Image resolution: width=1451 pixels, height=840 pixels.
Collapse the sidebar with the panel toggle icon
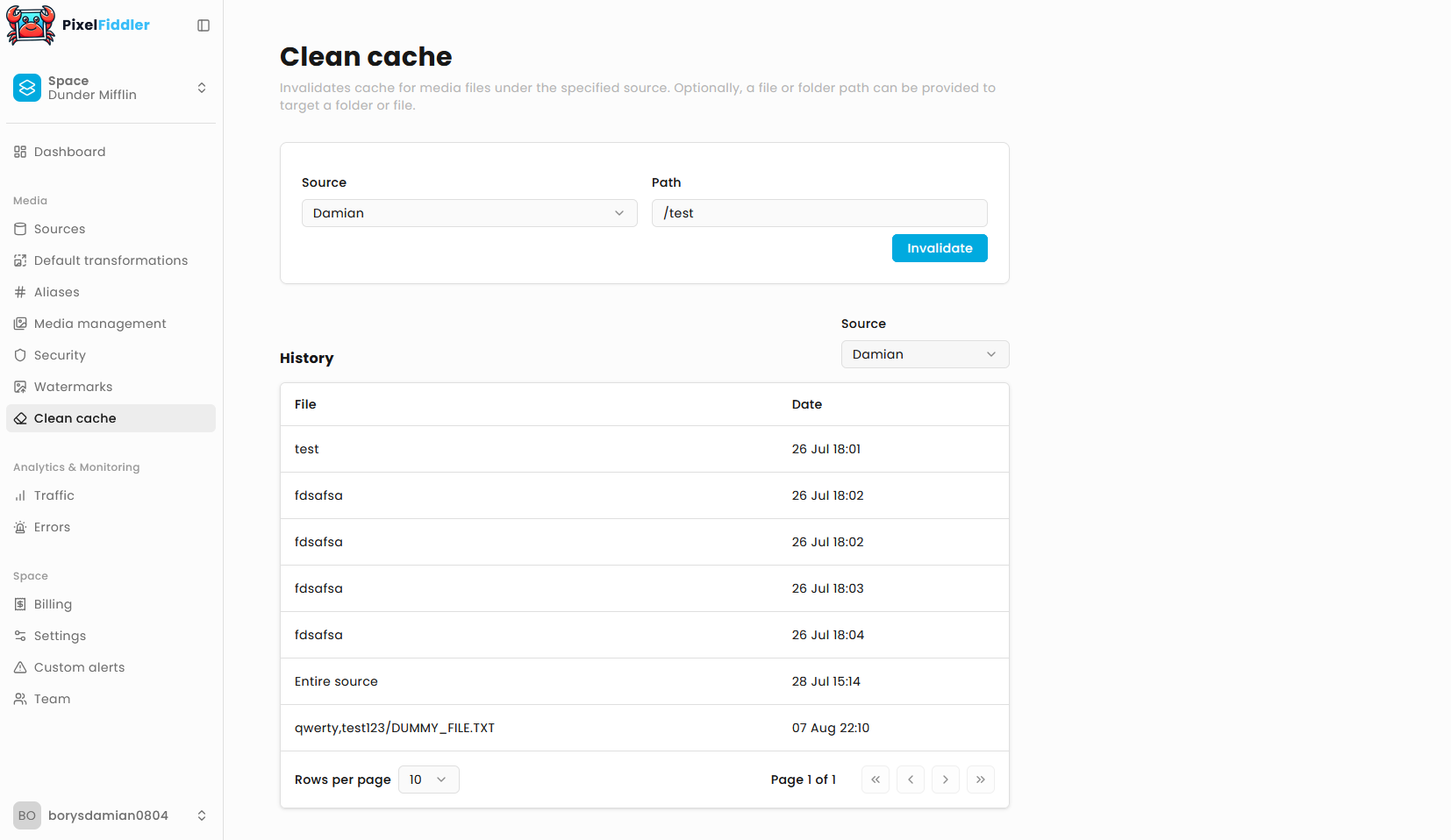(204, 25)
